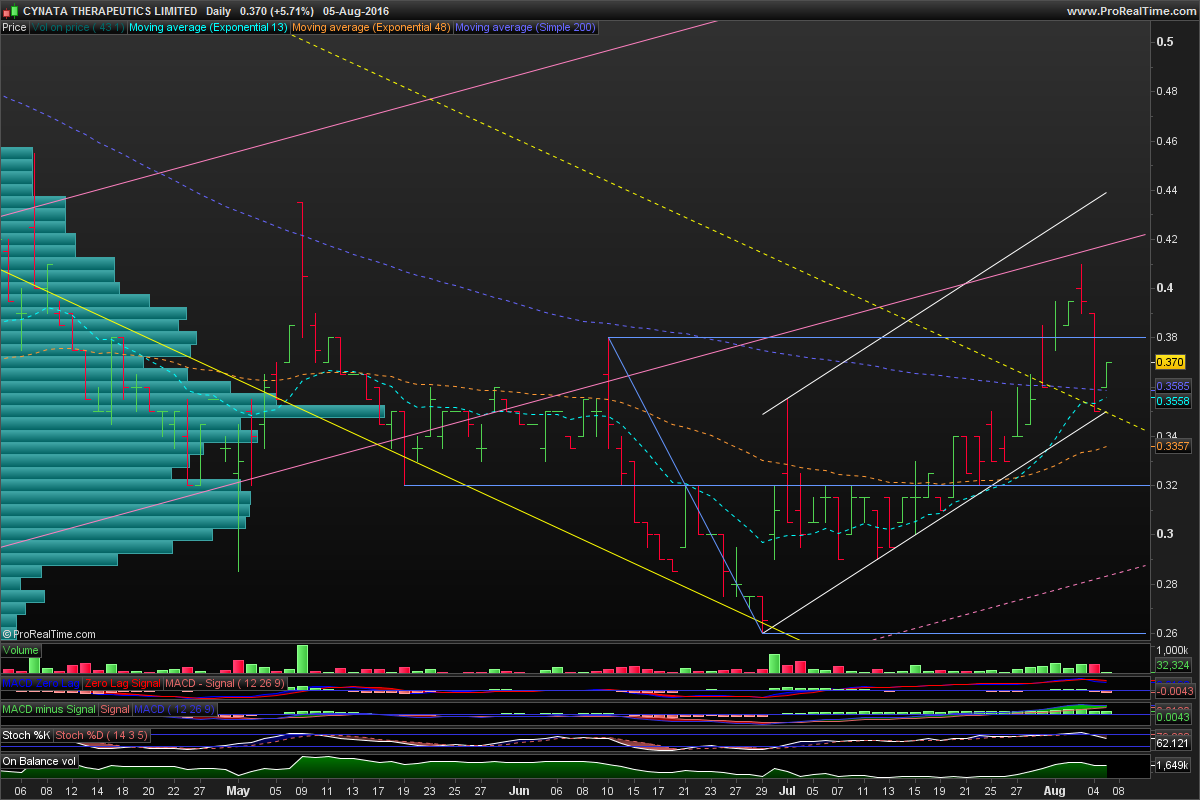Select the MACD Zero Lag label
The image size is (1200, 800).
click(x=41, y=683)
